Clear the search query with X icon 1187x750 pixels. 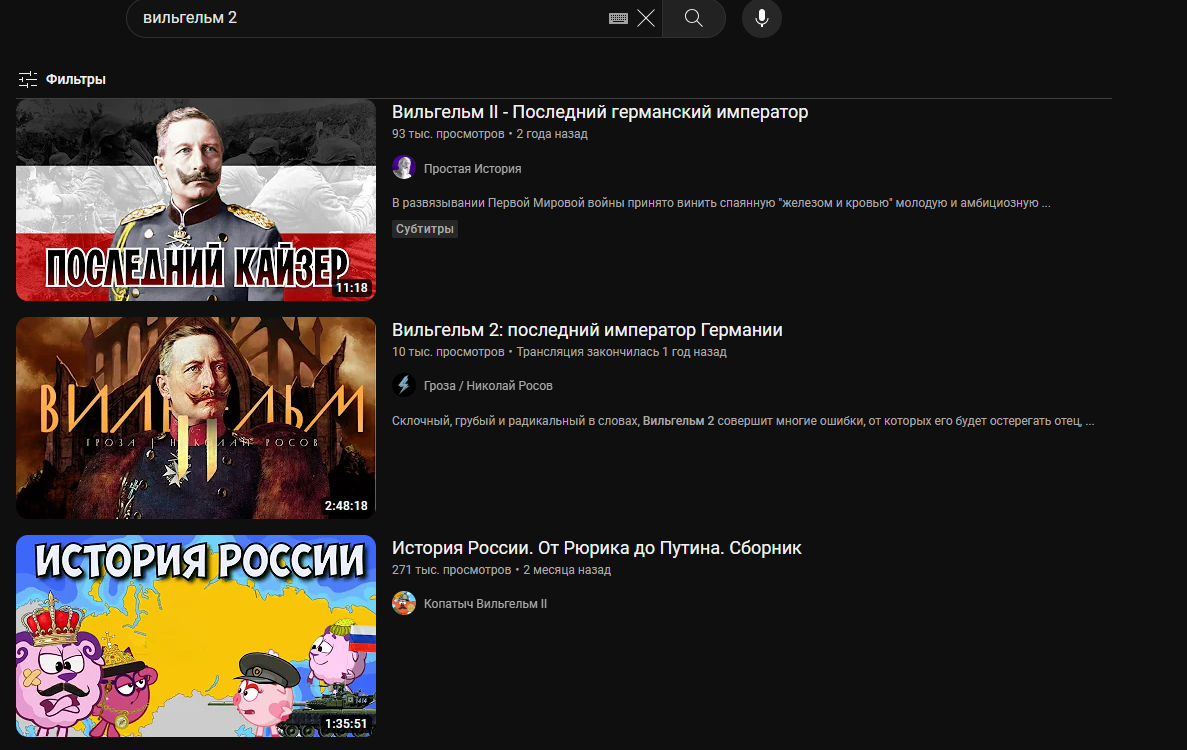coord(646,18)
